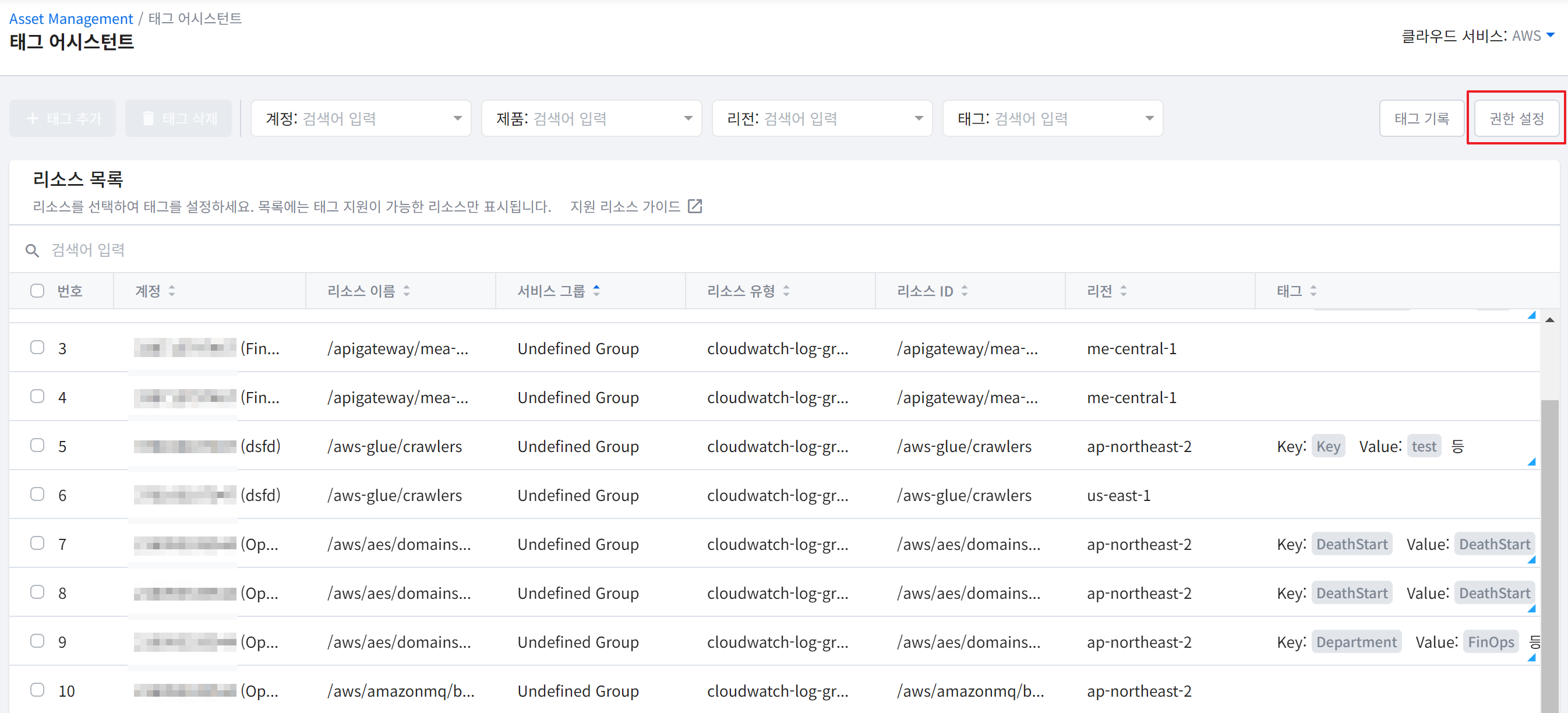Sort by 리소스 ID column sort icon
The image size is (1568, 713).
click(x=965, y=291)
